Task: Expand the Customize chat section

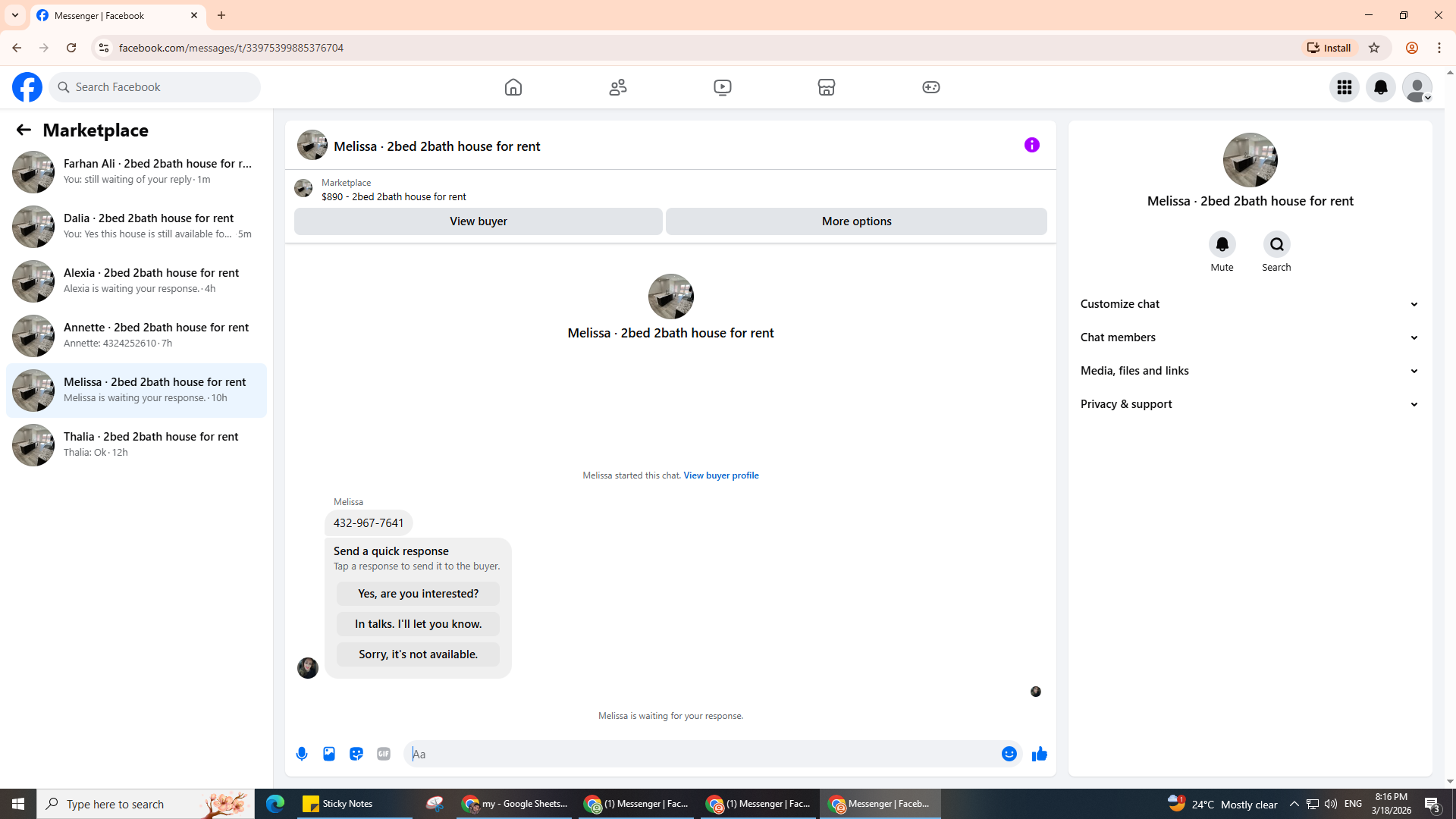Action: 1249,304
